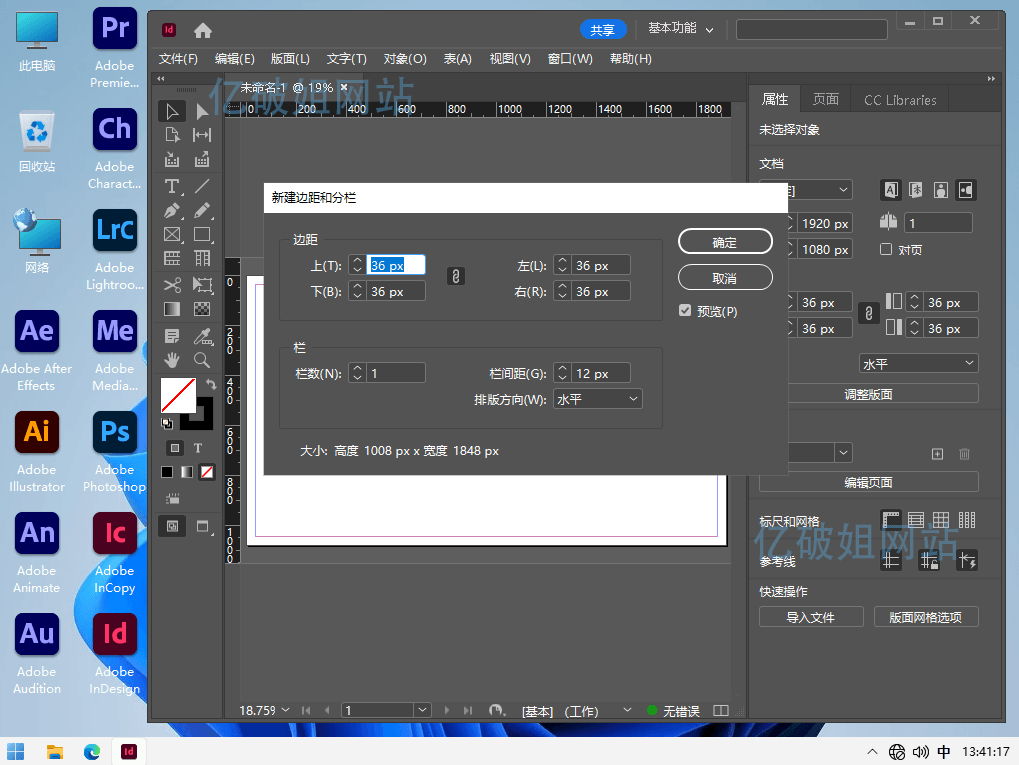The image size is (1019, 765).
Task: Open the 版面(L) menu
Action: (290, 59)
